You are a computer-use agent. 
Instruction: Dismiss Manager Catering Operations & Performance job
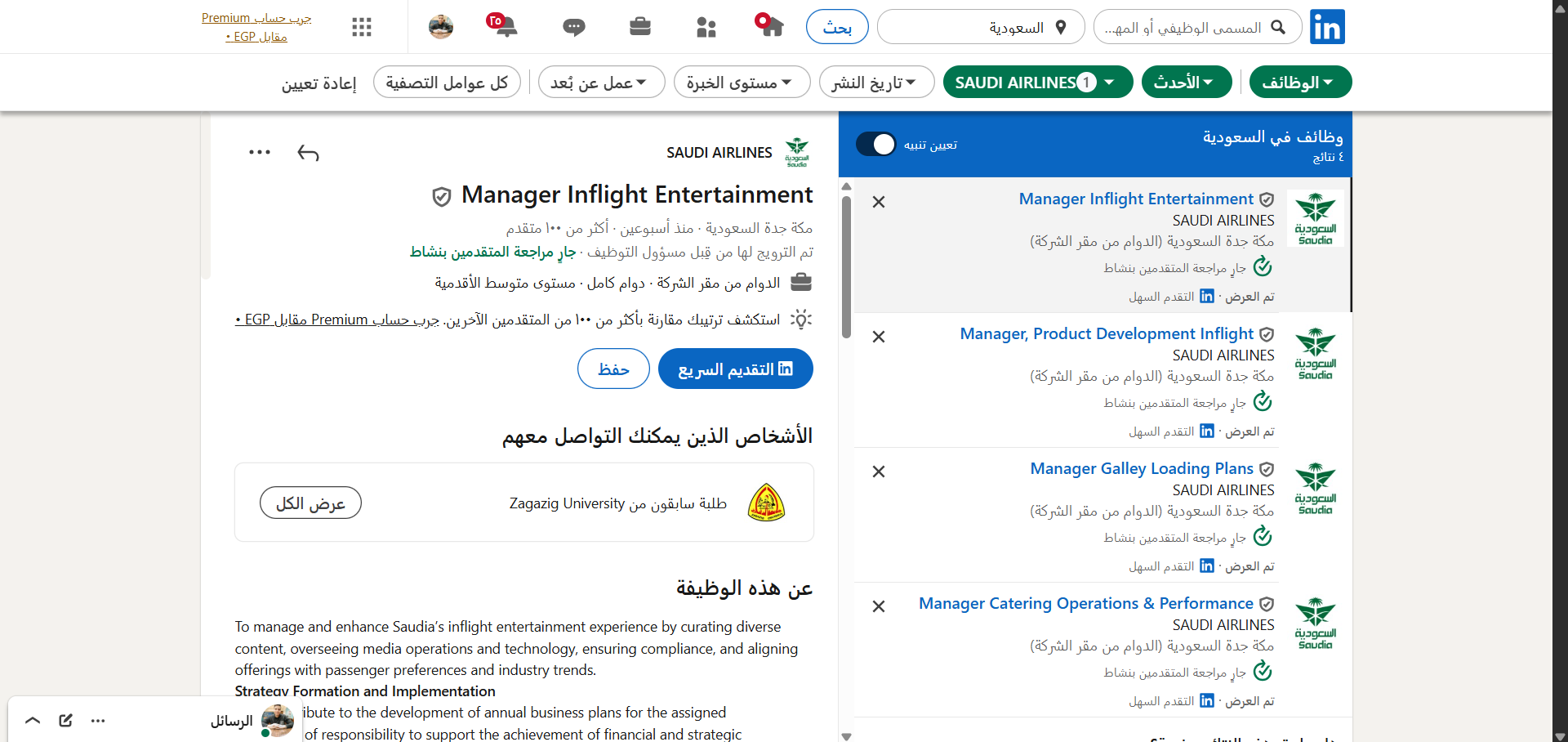879,606
